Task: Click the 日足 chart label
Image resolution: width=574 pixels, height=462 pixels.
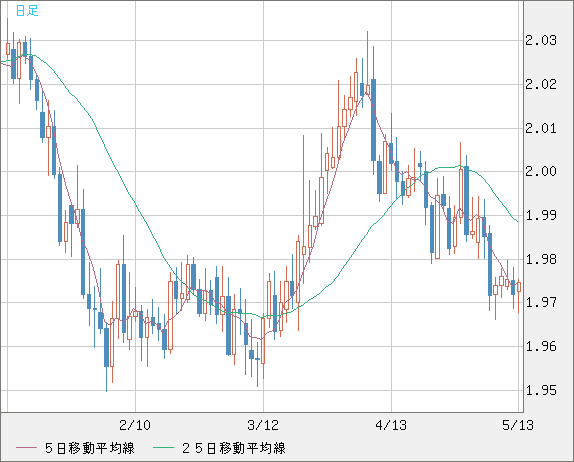Action: point(27,11)
